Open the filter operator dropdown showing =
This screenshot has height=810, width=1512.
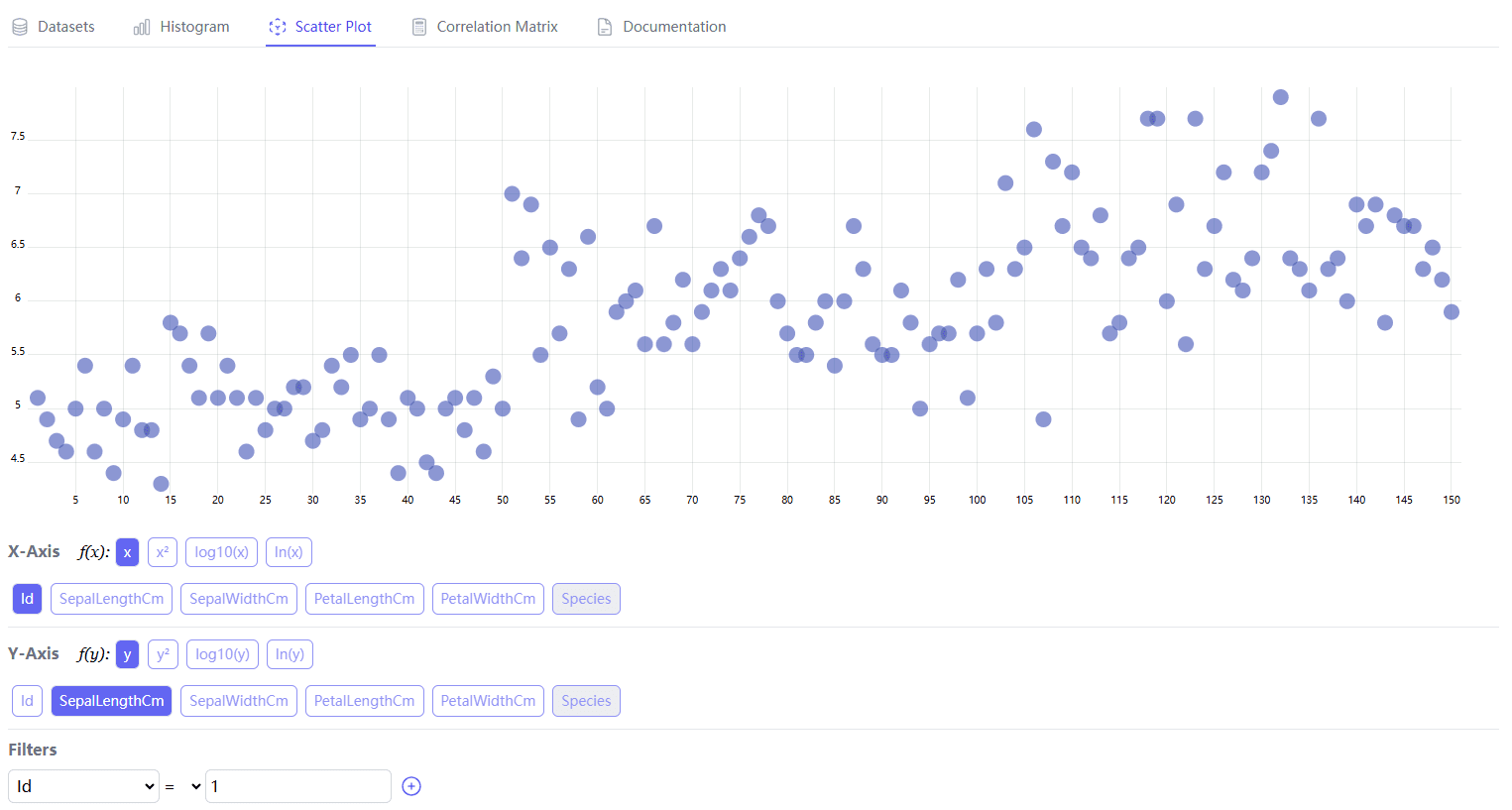(x=182, y=786)
